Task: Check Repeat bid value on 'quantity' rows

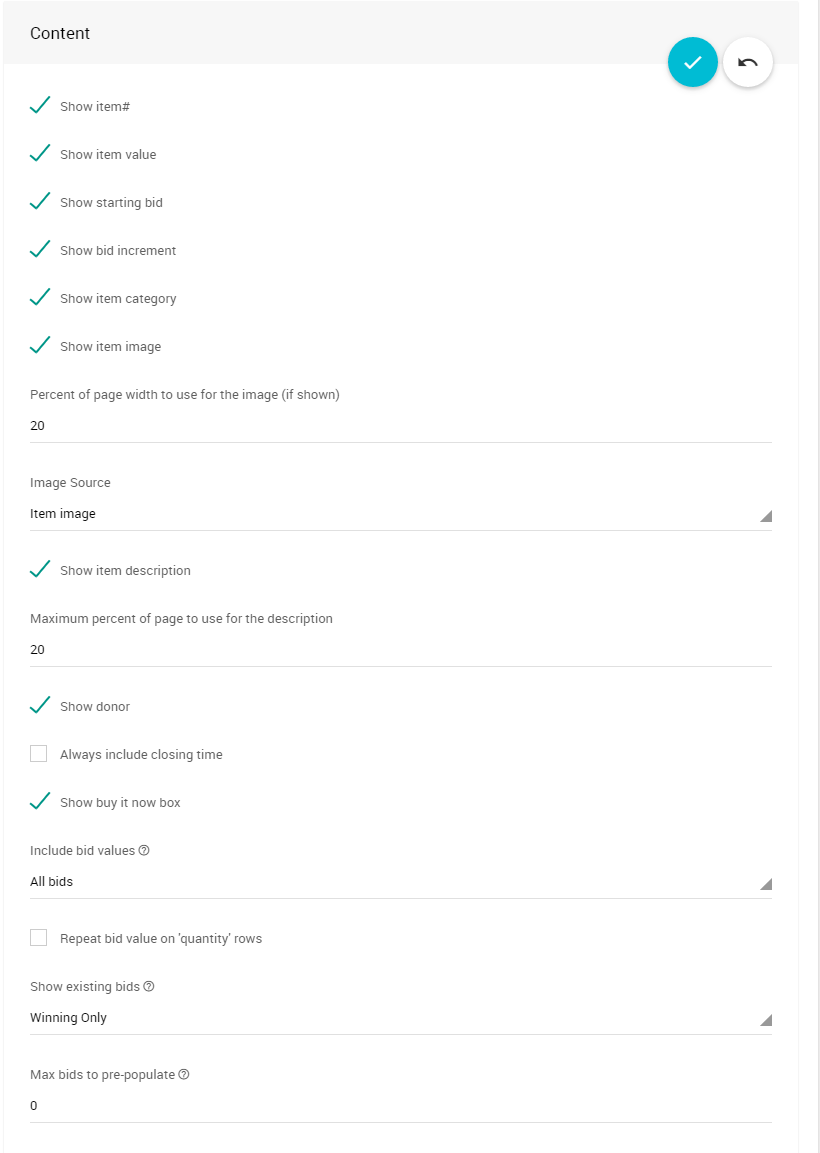Action: click(39, 938)
